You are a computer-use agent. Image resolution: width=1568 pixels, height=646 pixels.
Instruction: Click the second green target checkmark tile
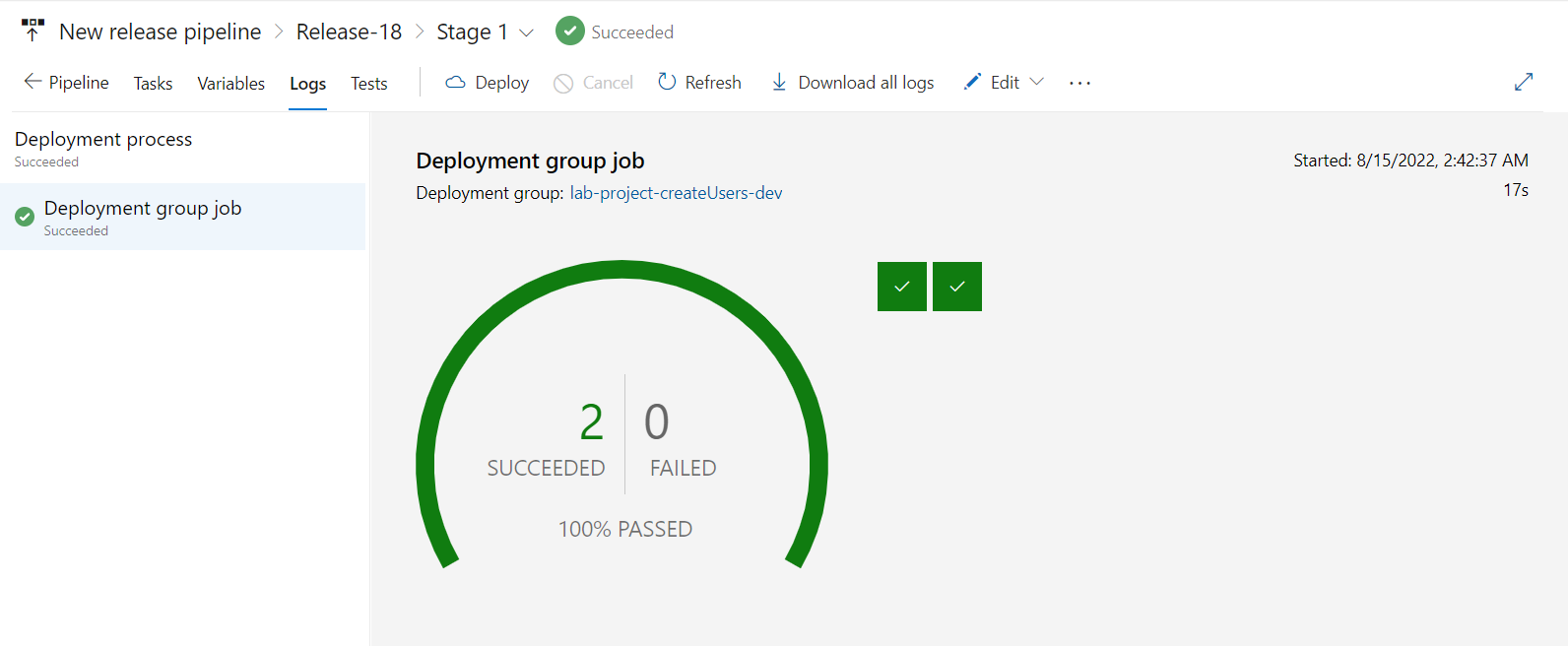tap(957, 287)
